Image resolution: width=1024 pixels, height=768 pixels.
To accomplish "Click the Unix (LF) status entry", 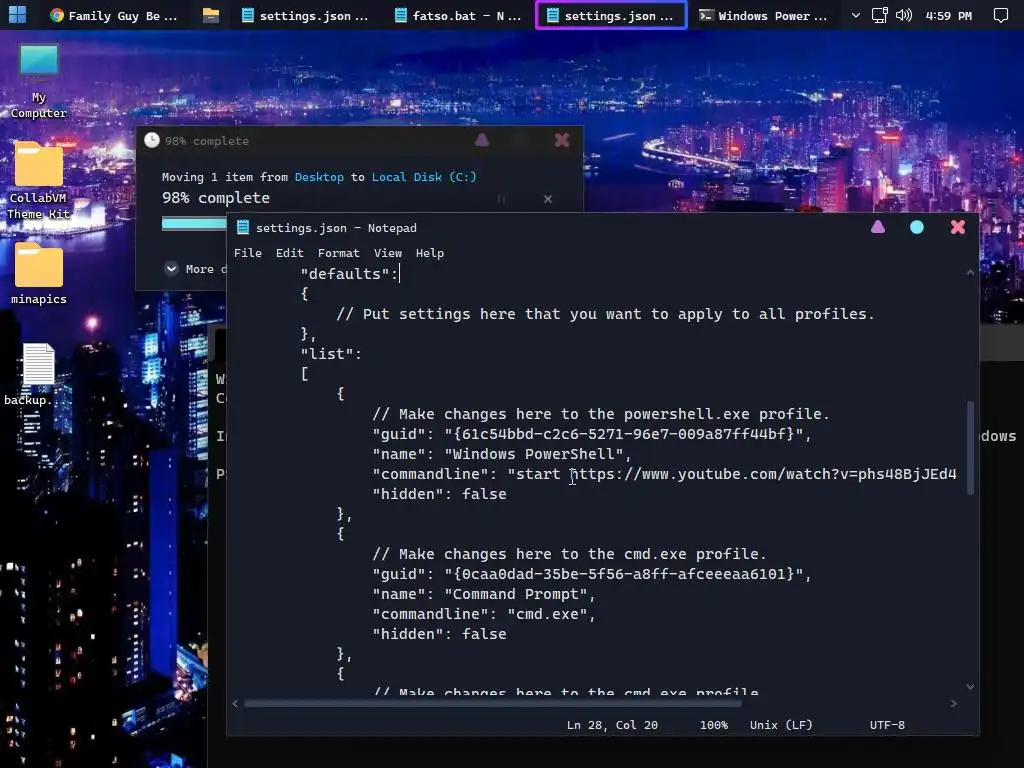I will coord(781,725).
